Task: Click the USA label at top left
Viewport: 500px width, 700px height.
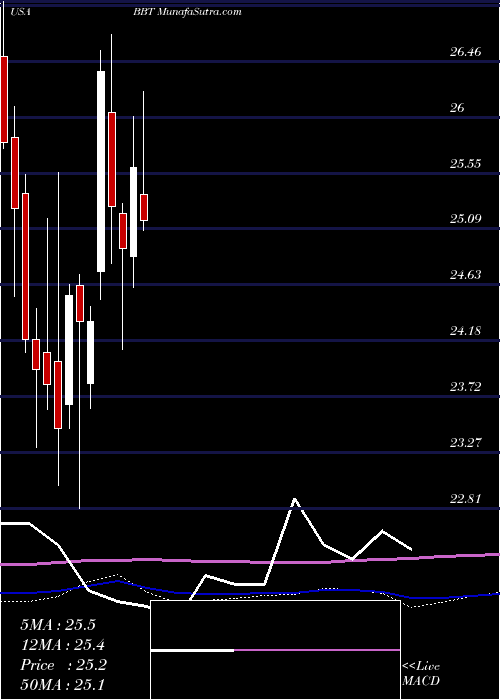Action: click(x=21, y=12)
